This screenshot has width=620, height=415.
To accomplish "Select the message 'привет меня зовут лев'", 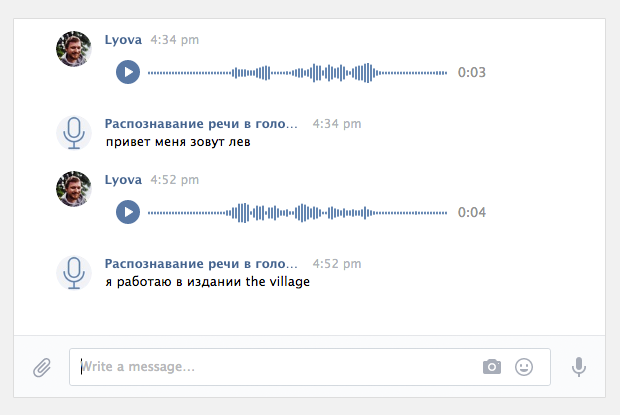I will pos(178,142).
